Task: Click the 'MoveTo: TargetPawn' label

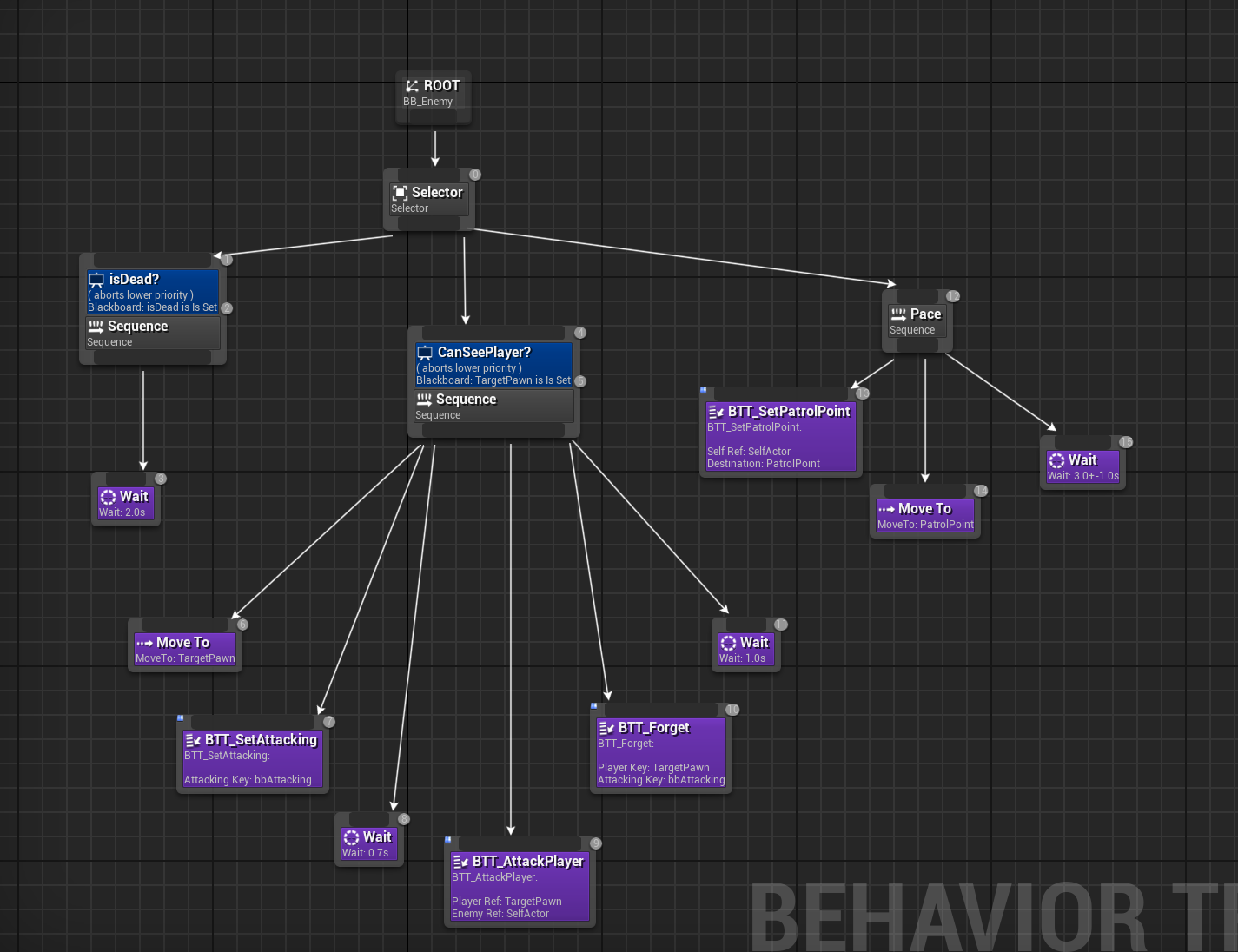Action: click(185, 658)
